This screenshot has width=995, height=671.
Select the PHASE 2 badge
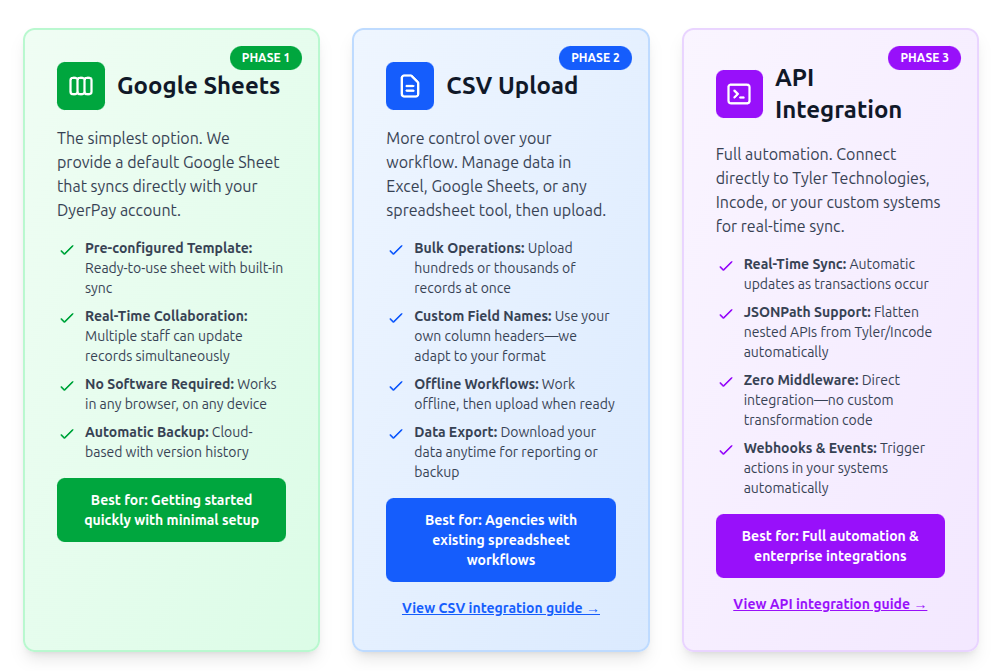(595, 58)
